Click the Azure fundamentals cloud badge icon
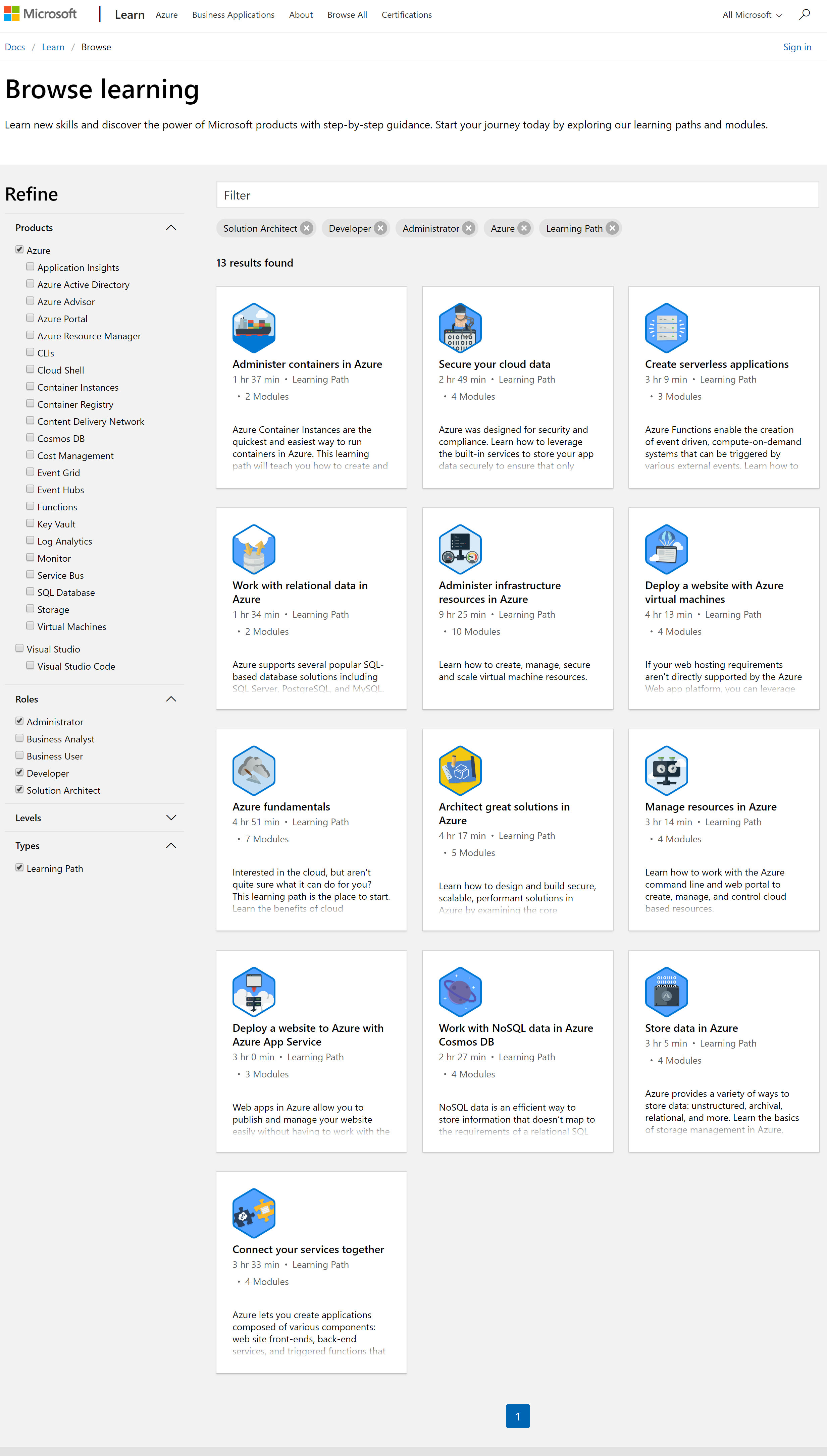The height and width of the screenshot is (1456, 827). click(x=254, y=770)
